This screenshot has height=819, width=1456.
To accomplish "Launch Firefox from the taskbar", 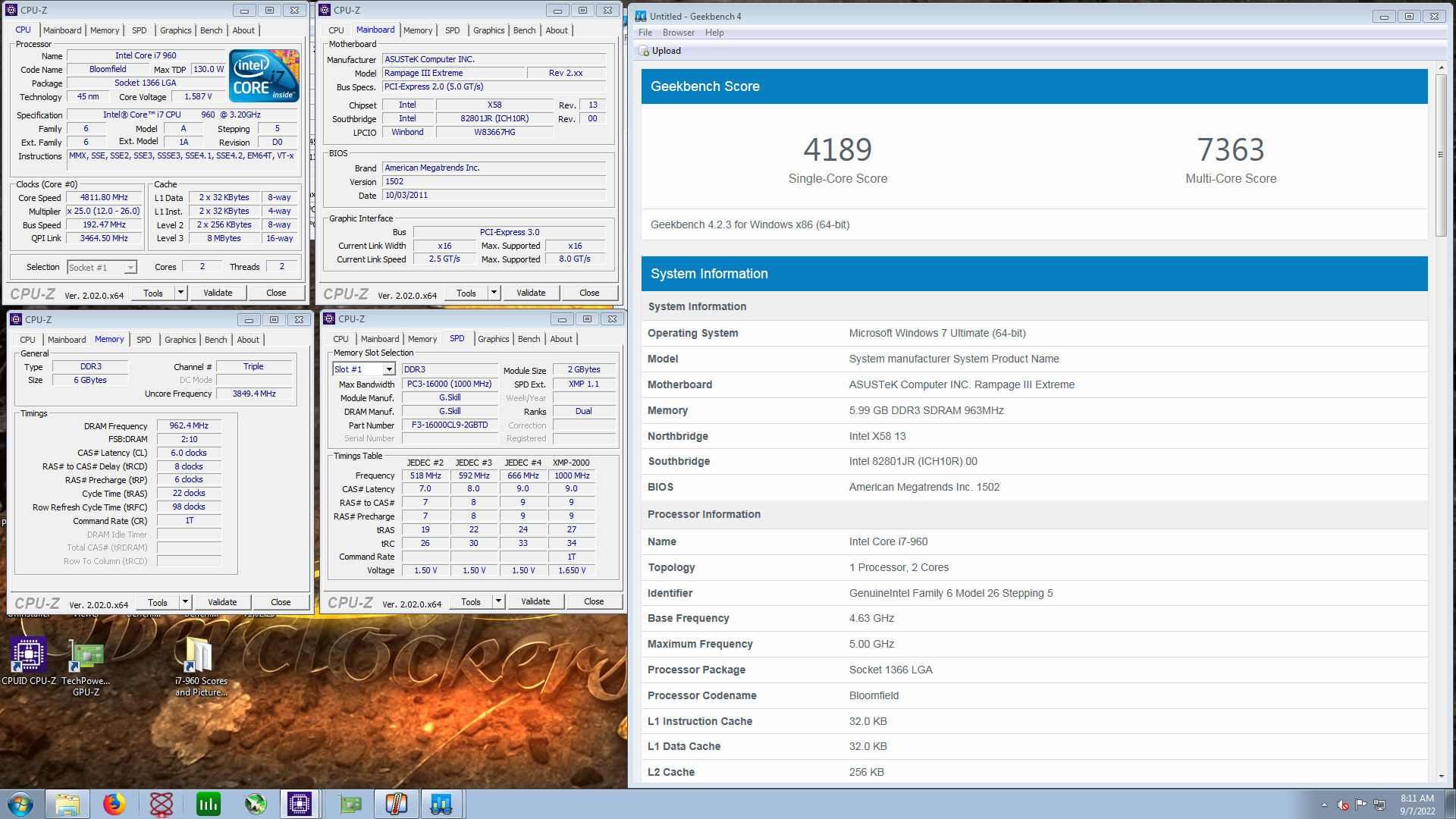I will coord(115,804).
